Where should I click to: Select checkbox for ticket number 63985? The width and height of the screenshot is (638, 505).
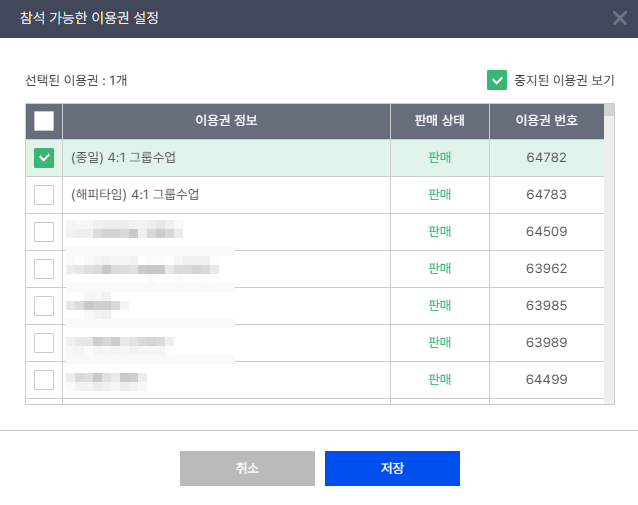click(44, 306)
